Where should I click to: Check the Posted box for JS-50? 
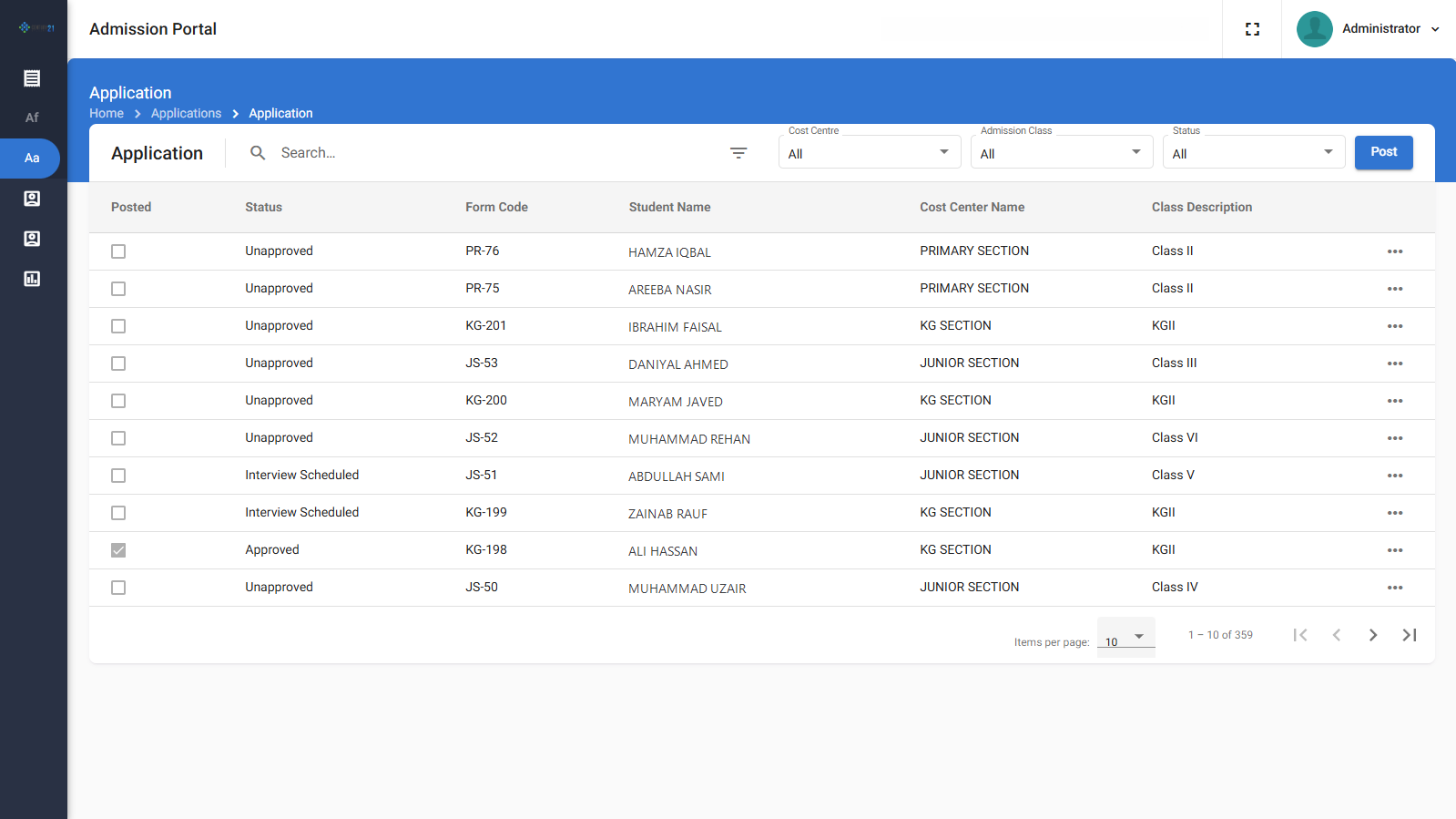click(x=118, y=588)
